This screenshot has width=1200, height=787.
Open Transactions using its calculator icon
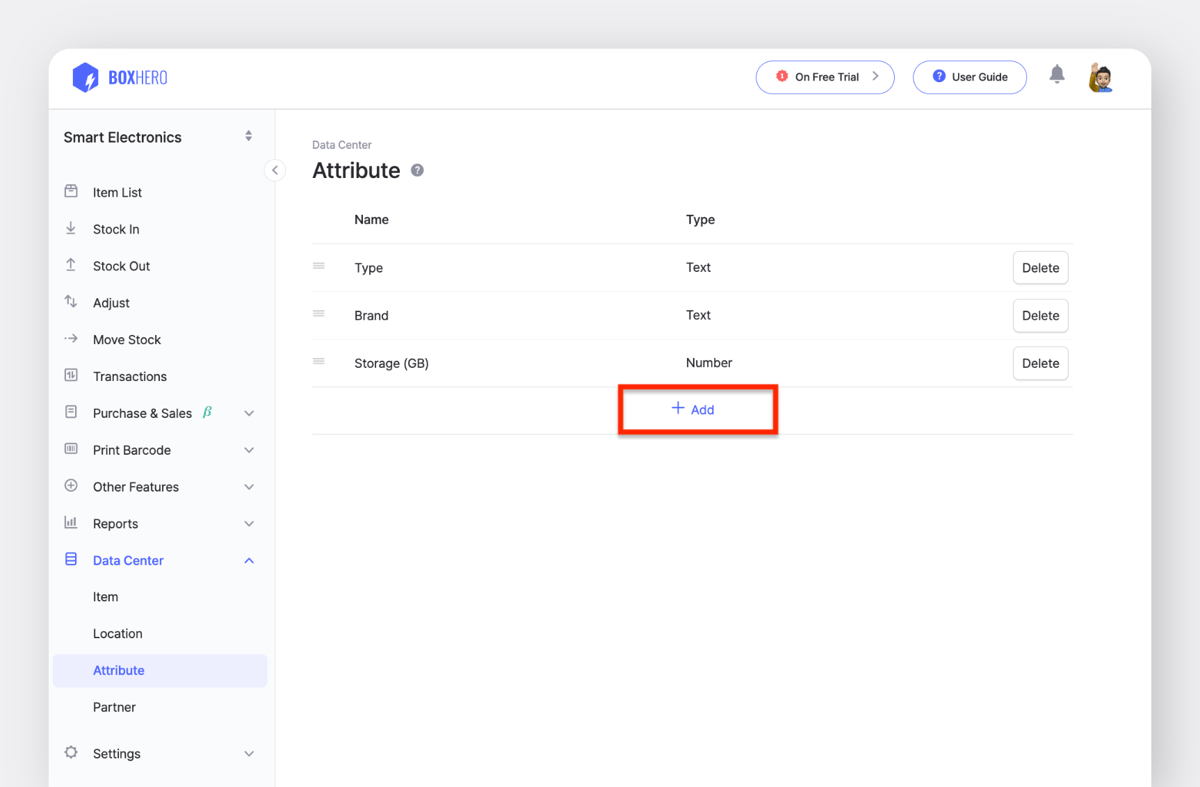(x=70, y=376)
